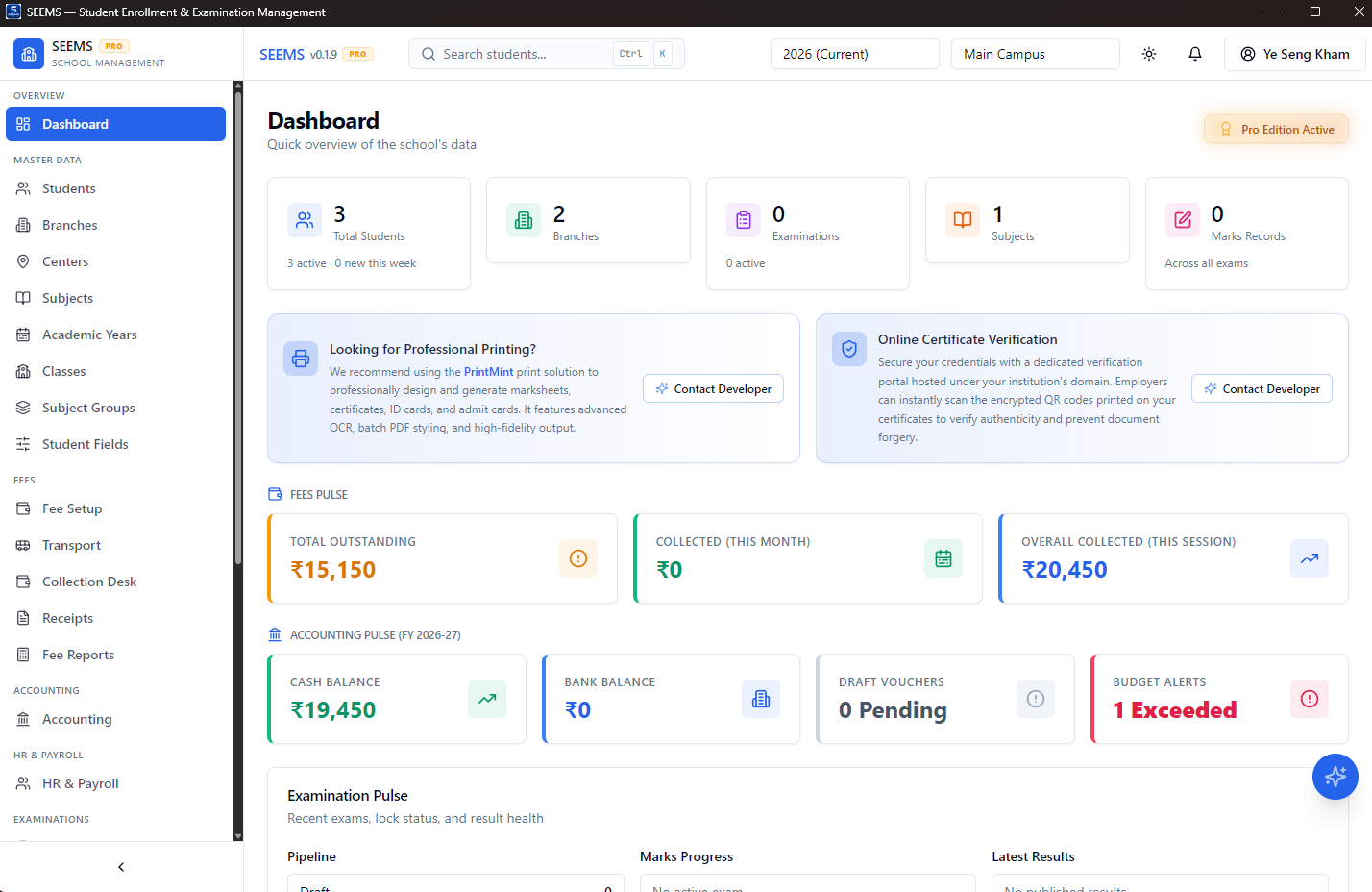Click the 0 Pending draft vouchers text
This screenshot has height=892, width=1372.
click(893, 710)
